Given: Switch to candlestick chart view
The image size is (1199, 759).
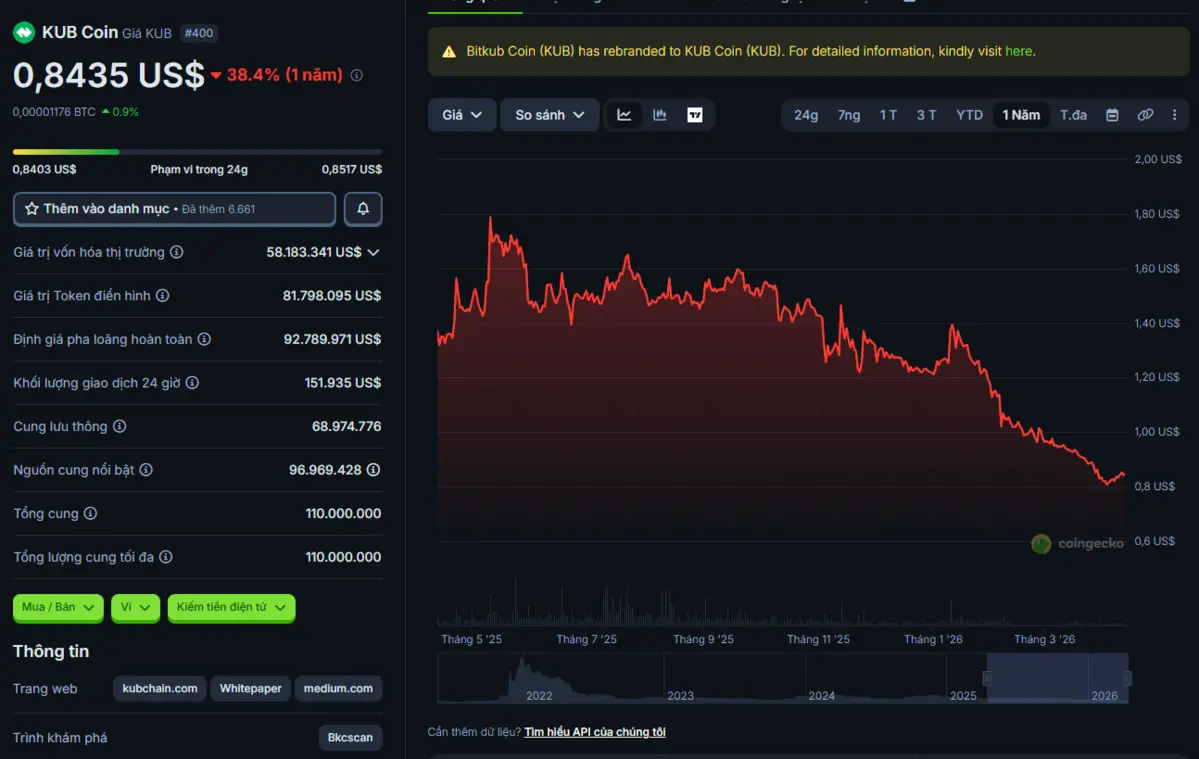Looking at the screenshot, I should 660,115.
